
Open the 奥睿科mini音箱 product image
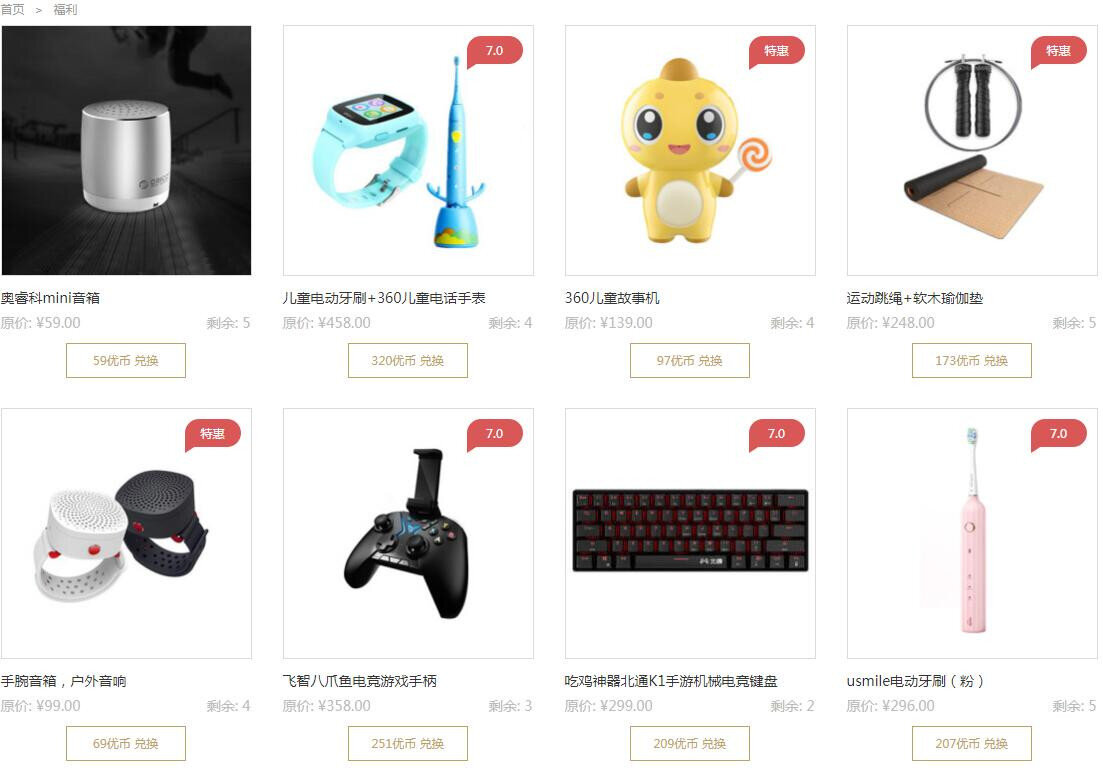tap(127, 150)
